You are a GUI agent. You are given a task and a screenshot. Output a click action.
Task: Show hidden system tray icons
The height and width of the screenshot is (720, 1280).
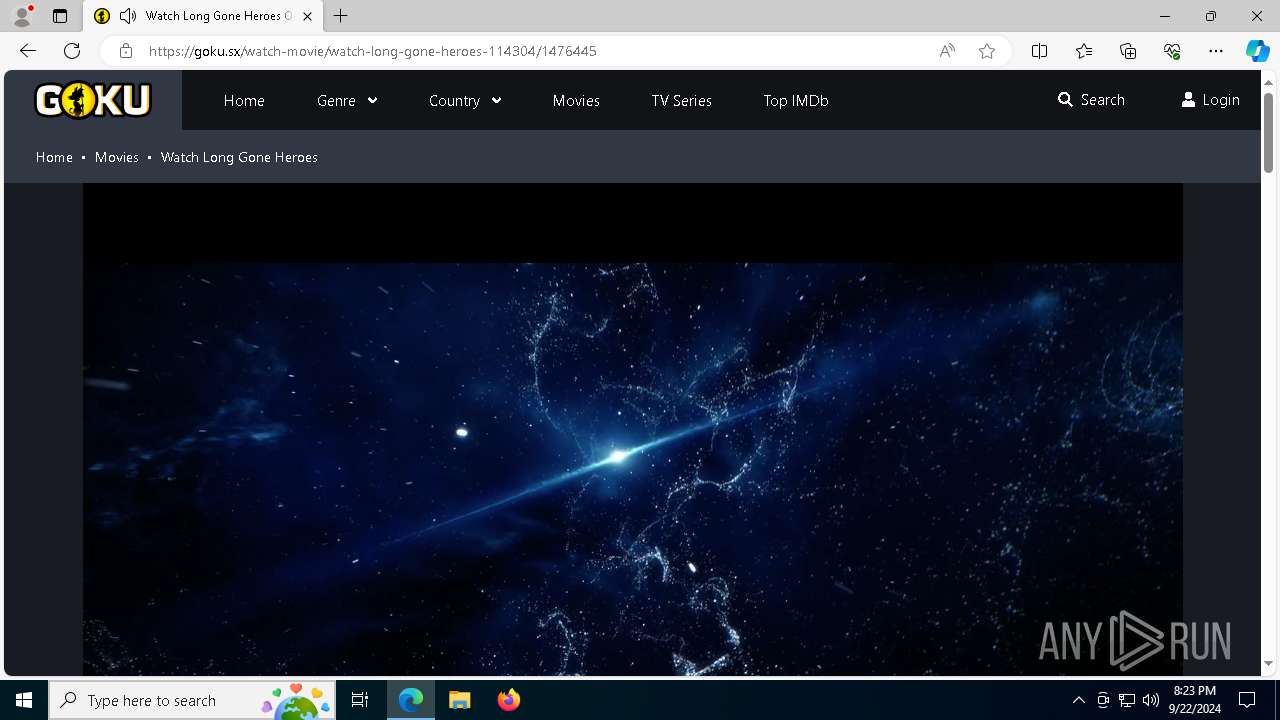[x=1078, y=700]
